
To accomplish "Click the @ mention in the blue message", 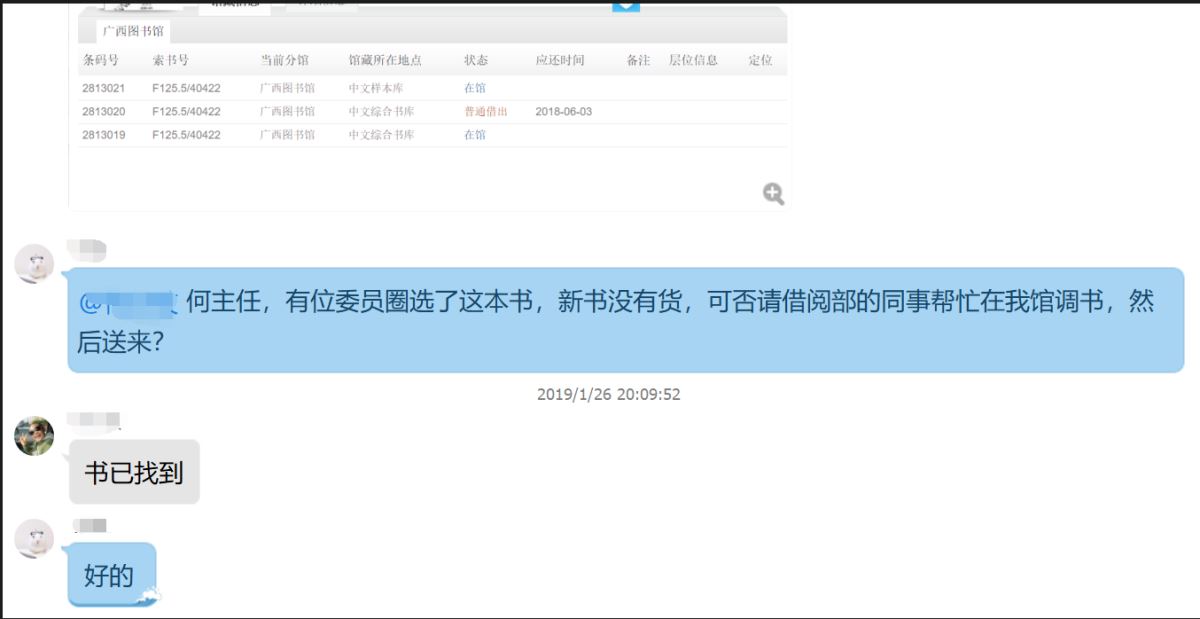I will pos(128,303).
